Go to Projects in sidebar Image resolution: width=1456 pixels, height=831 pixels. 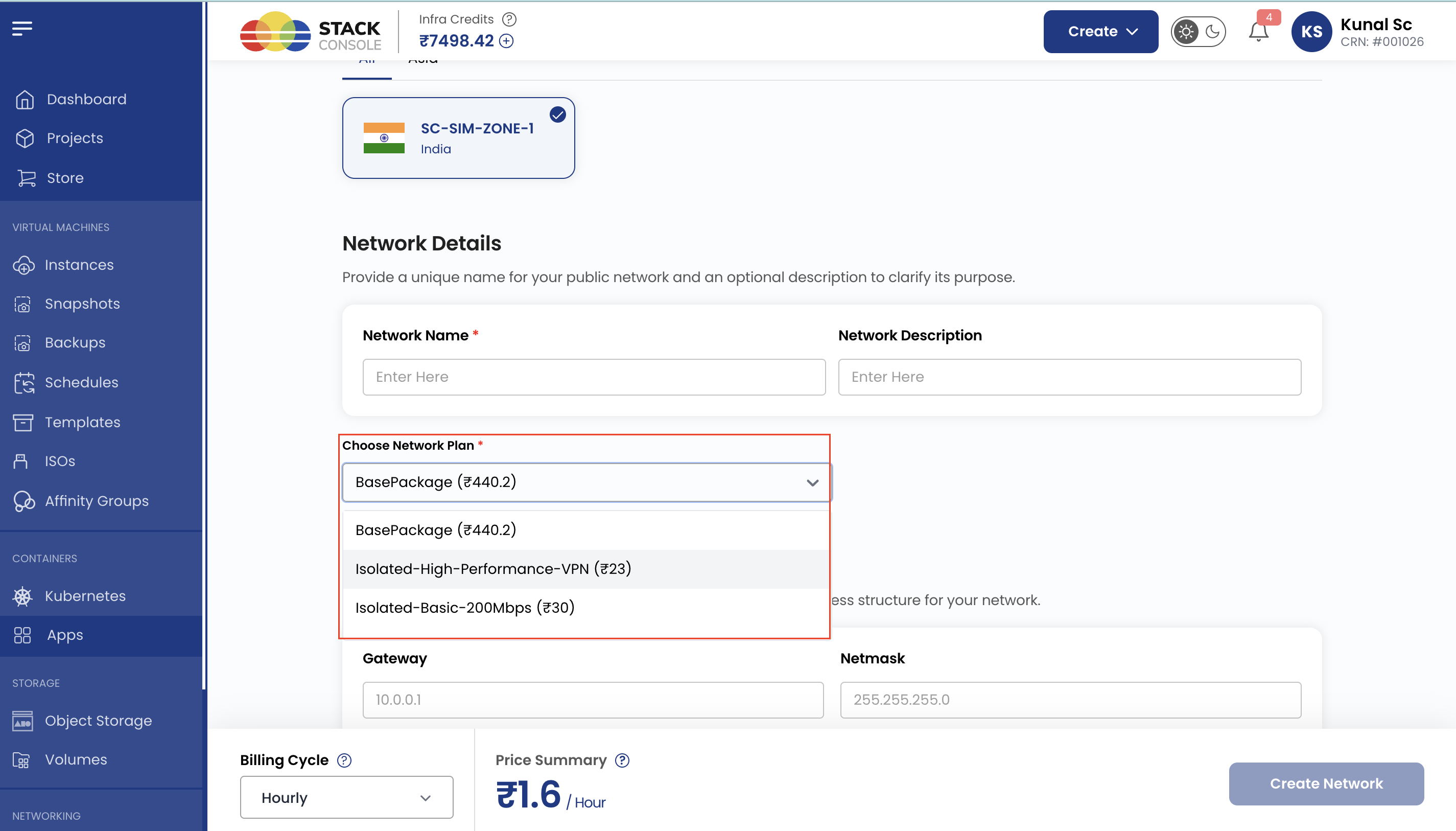(x=75, y=138)
